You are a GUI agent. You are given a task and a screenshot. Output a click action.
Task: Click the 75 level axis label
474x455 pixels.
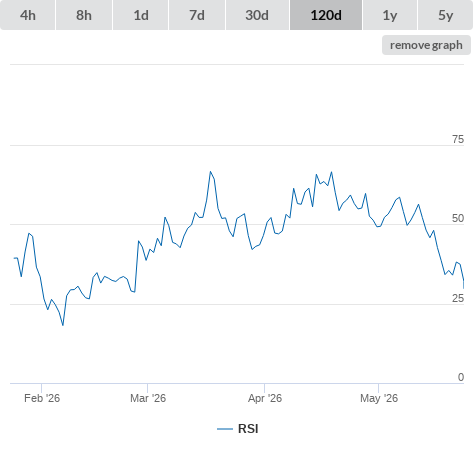458,139
